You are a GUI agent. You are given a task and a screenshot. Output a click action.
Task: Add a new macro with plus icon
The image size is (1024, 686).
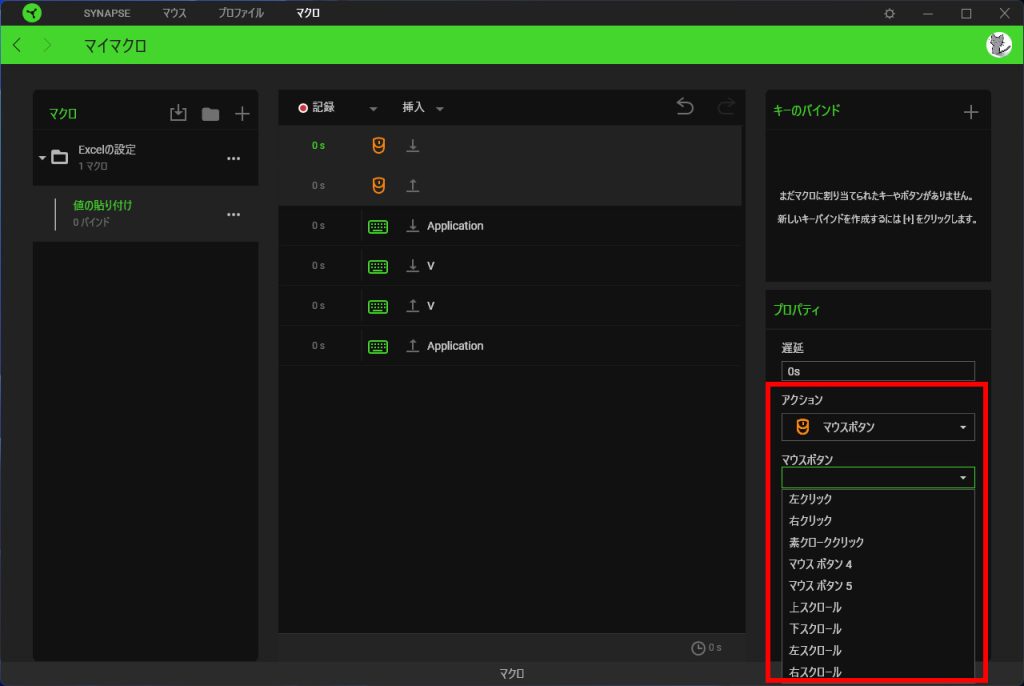(242, 114)
